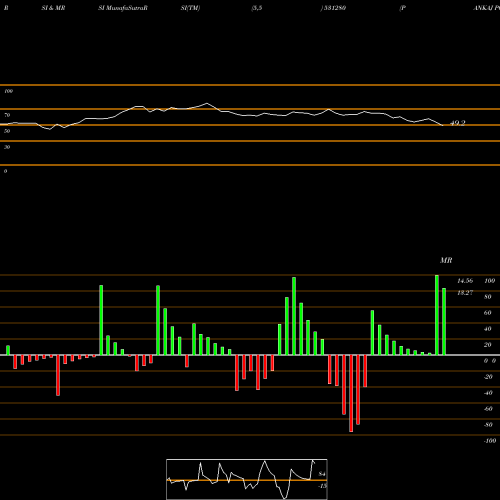The image size is (500, 500).
Task: Click the MR axis label -80
Action: pos(488,425)
